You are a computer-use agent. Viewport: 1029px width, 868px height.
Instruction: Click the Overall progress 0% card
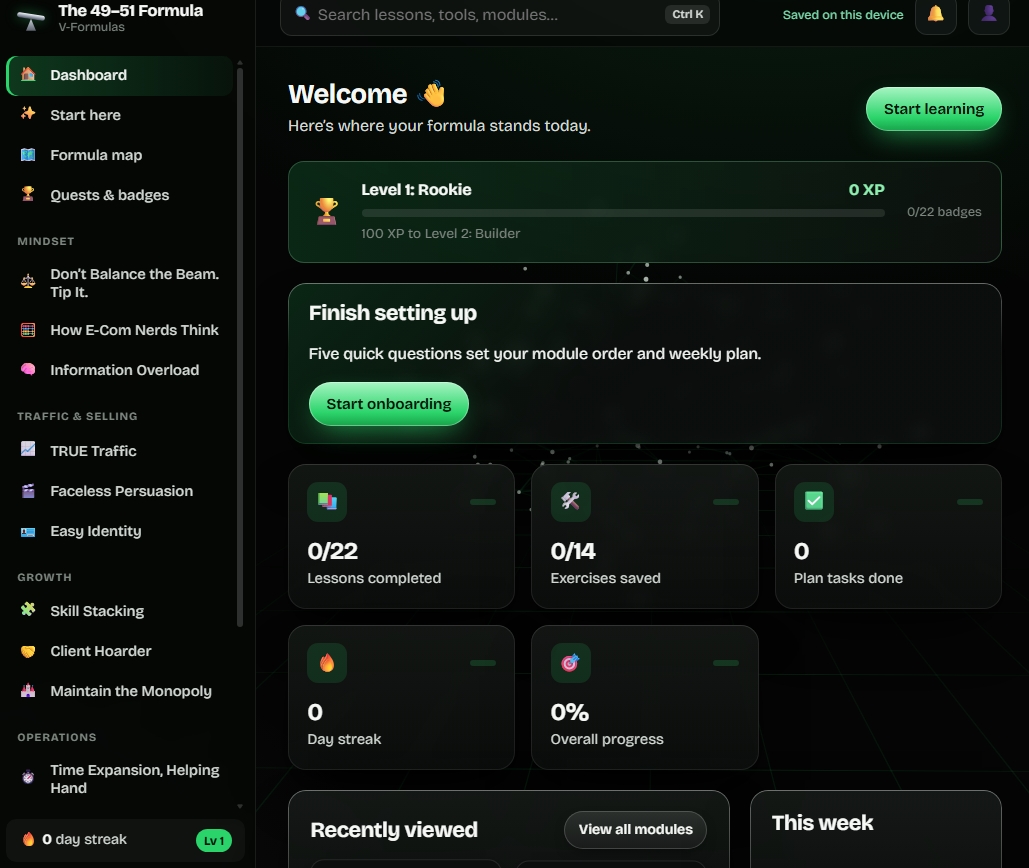(x=644, y=697)
